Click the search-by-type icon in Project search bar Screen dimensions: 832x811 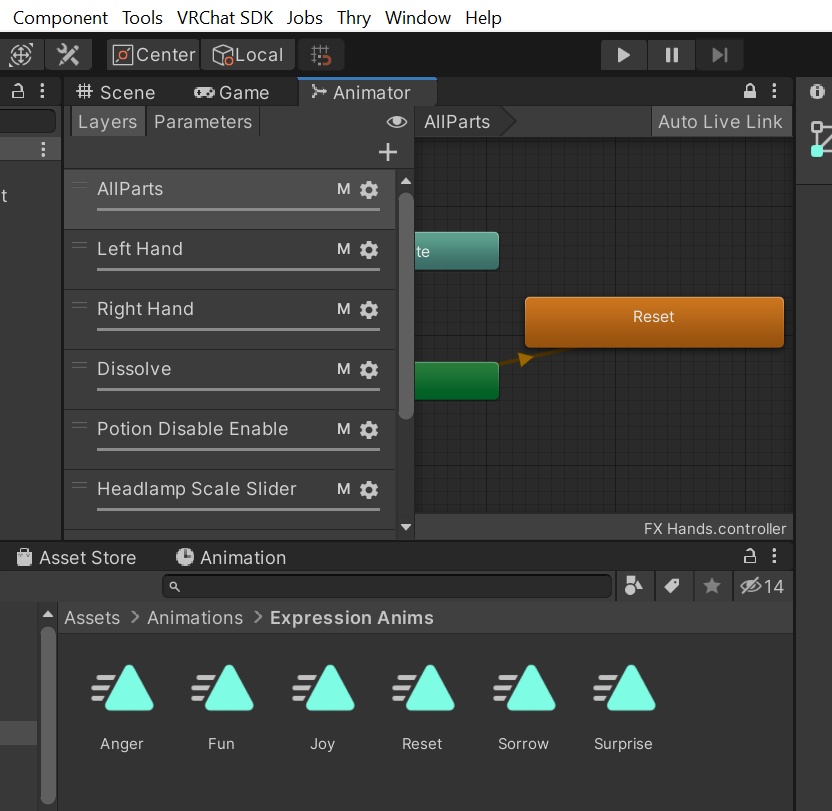[x=634, y=586]
